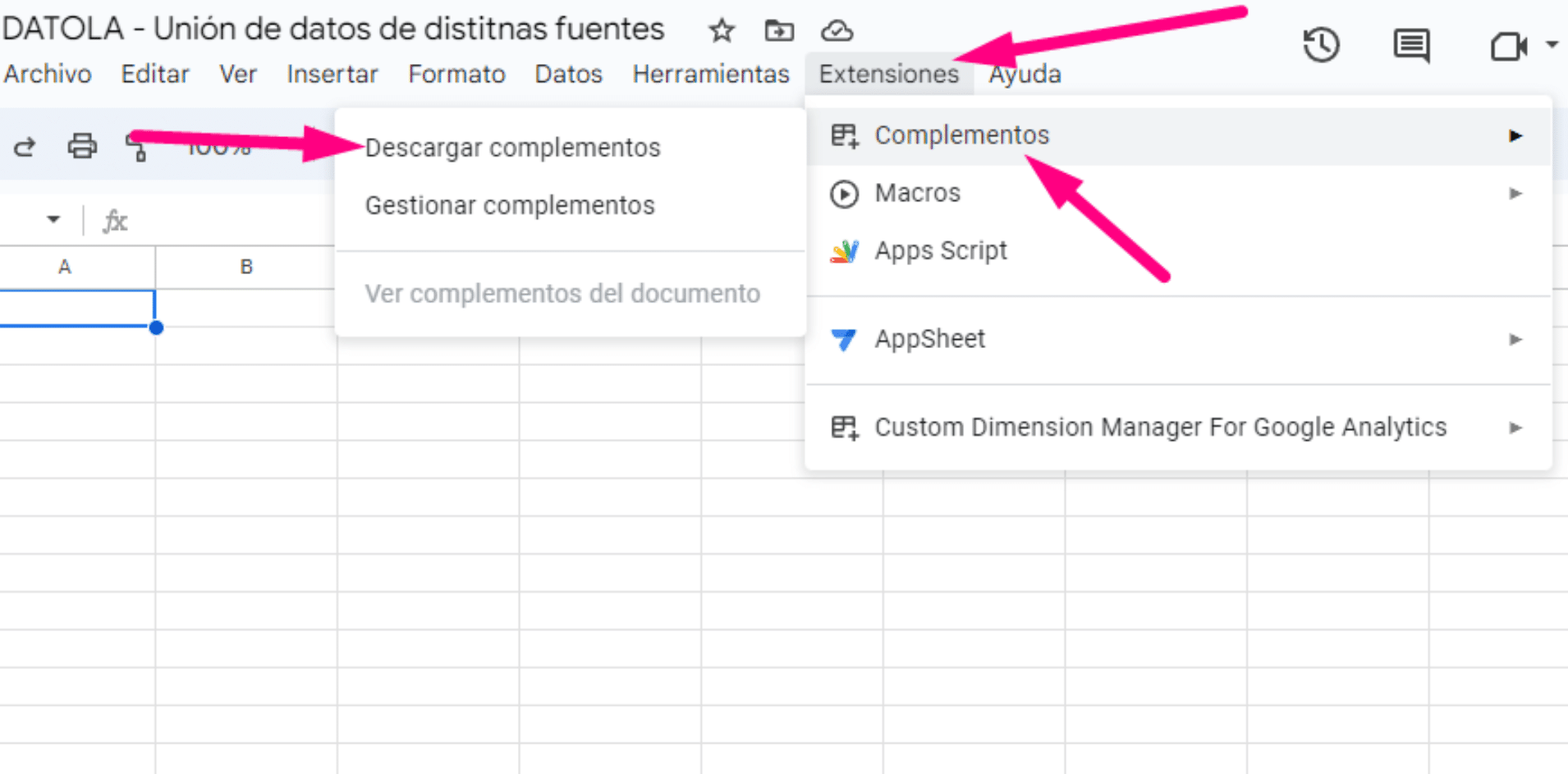Select the paint format tool
The width and height of the screenshot is (1568, 774).
(x=137, y=148)
